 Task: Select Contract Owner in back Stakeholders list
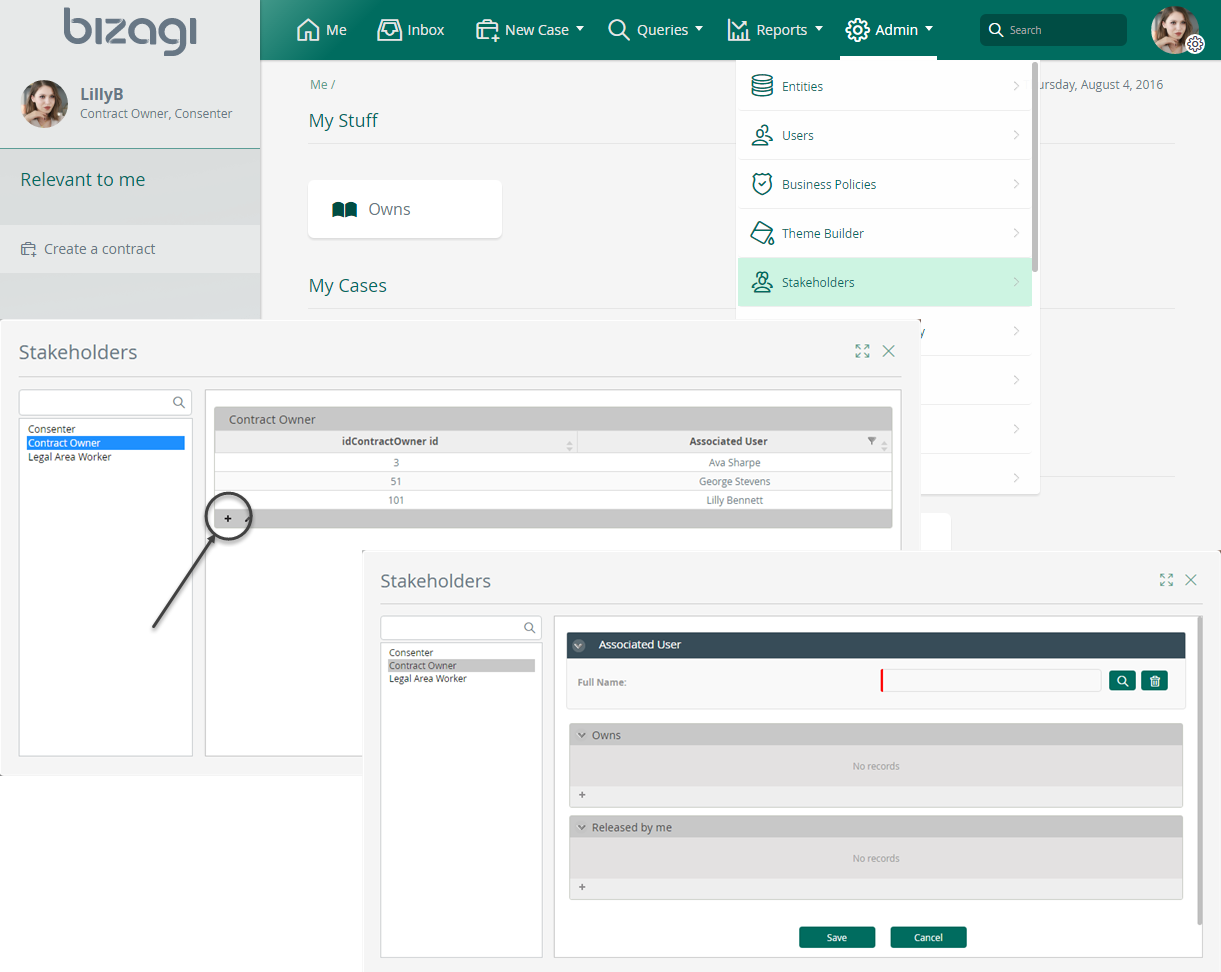point(106,443)
